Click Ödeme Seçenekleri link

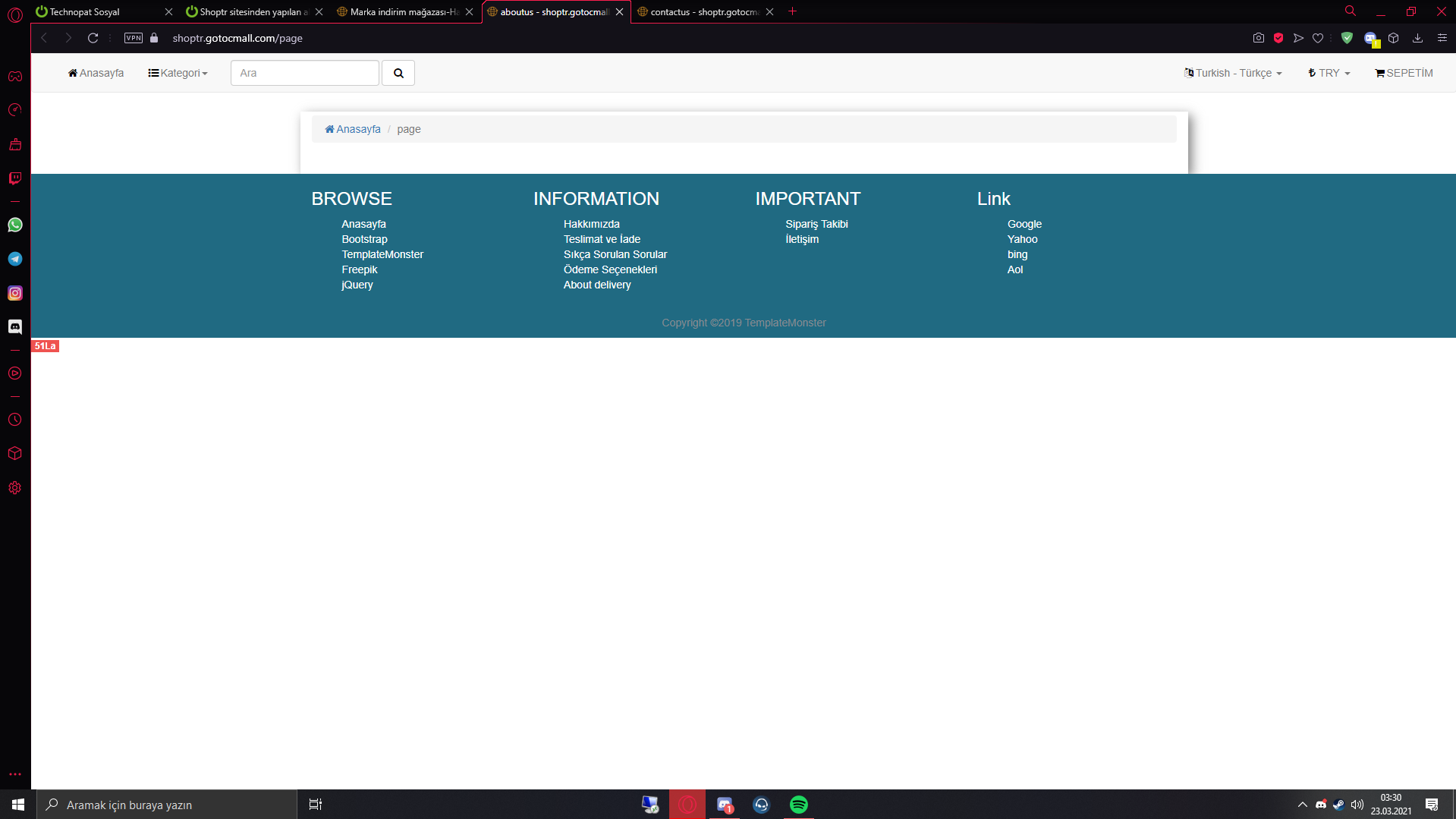point(610,269)
